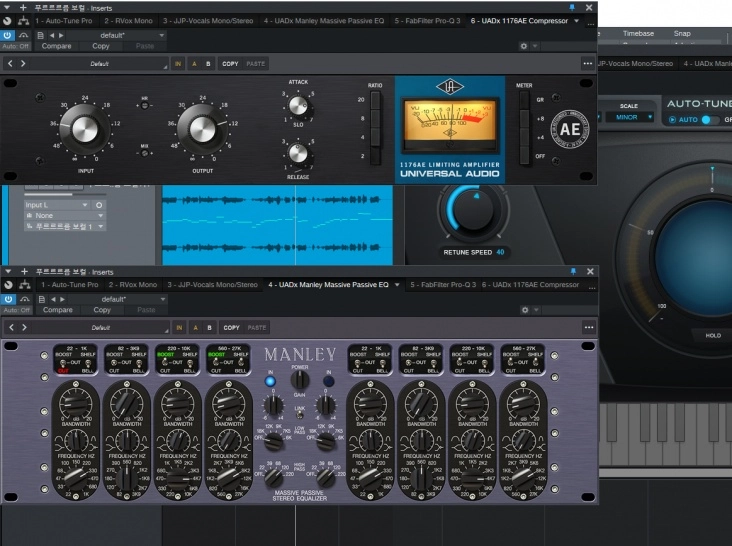
Task: Toggle the Auto: Off automation button in the Manley window
Action: point(15,310)
